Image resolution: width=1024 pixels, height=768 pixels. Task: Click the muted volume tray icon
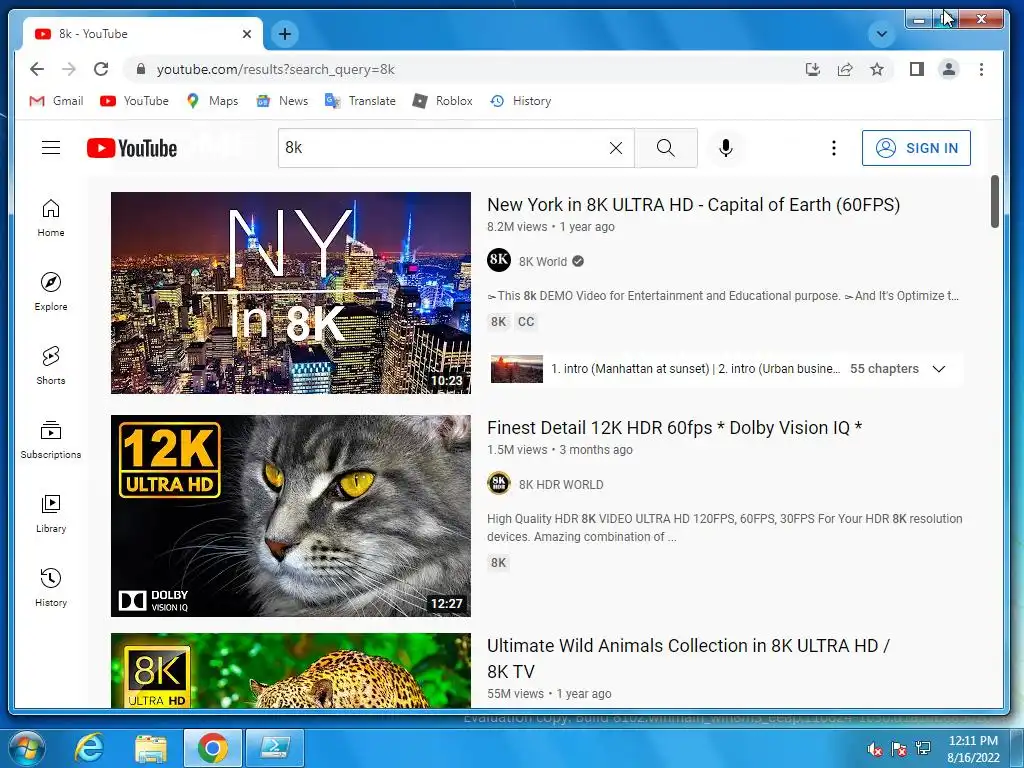tap(874, 749)
